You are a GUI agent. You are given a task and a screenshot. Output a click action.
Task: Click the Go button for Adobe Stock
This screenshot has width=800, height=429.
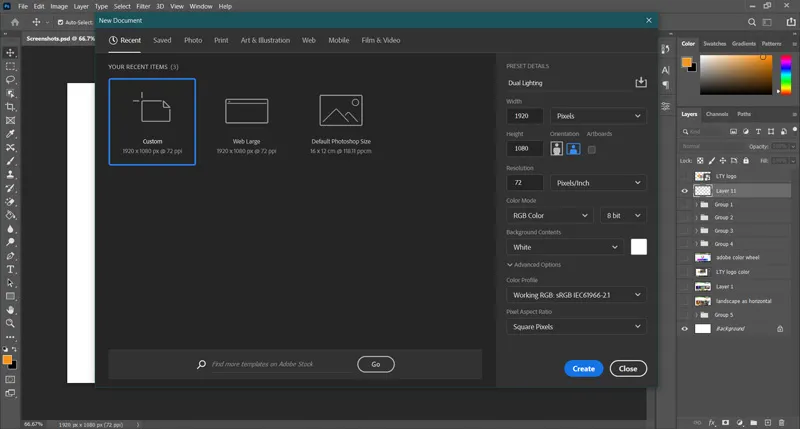pos(376,364)
